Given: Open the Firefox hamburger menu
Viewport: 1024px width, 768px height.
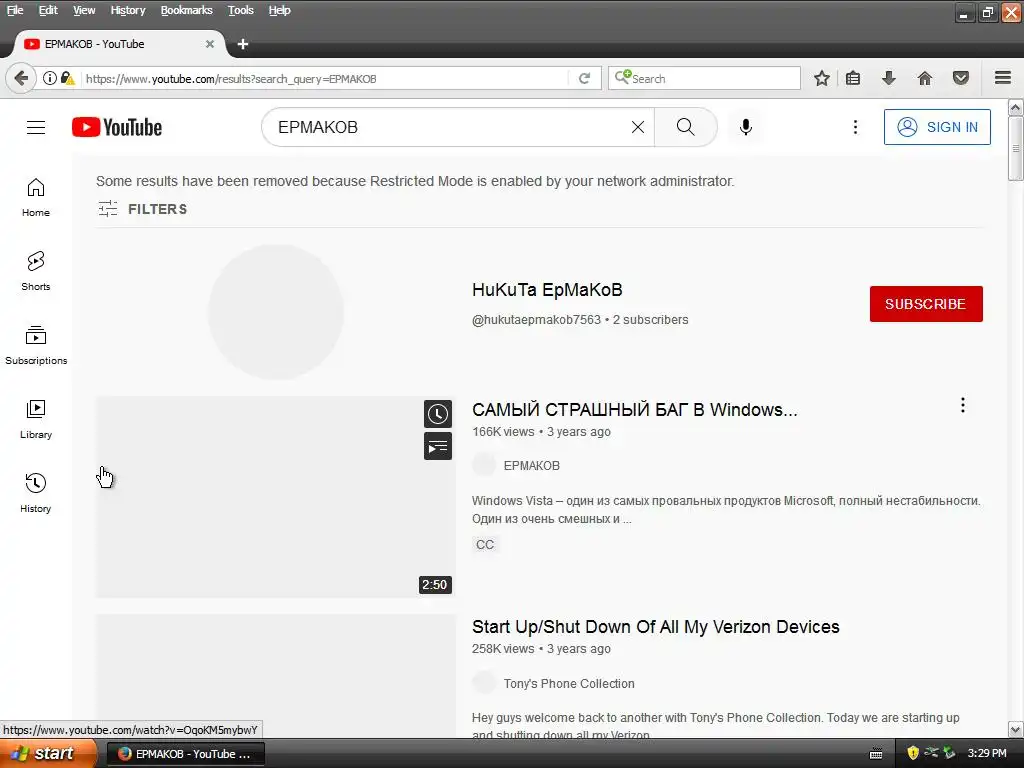Looking at the screenshot, I should (1003, 78).
